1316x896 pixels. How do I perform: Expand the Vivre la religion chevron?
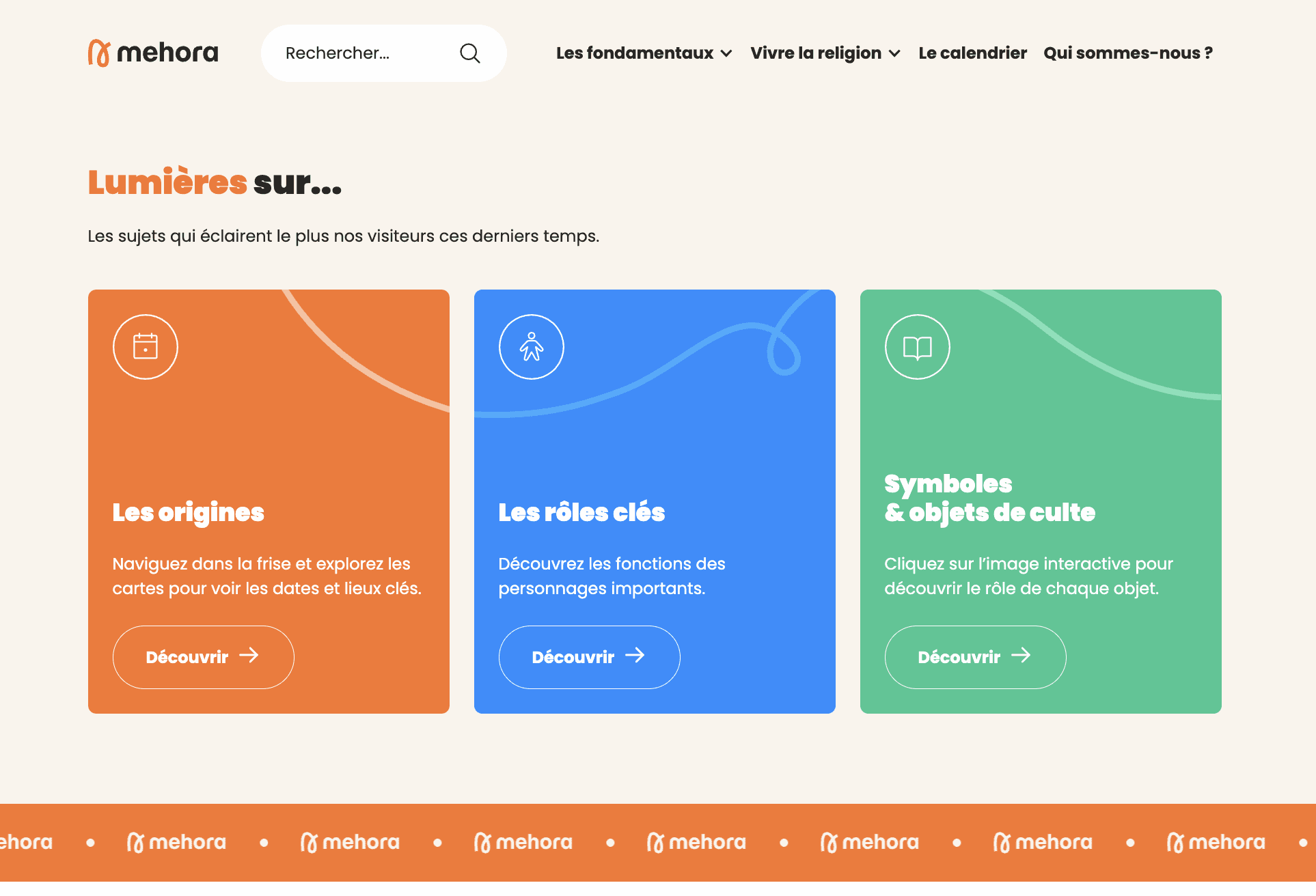(894, 53)
